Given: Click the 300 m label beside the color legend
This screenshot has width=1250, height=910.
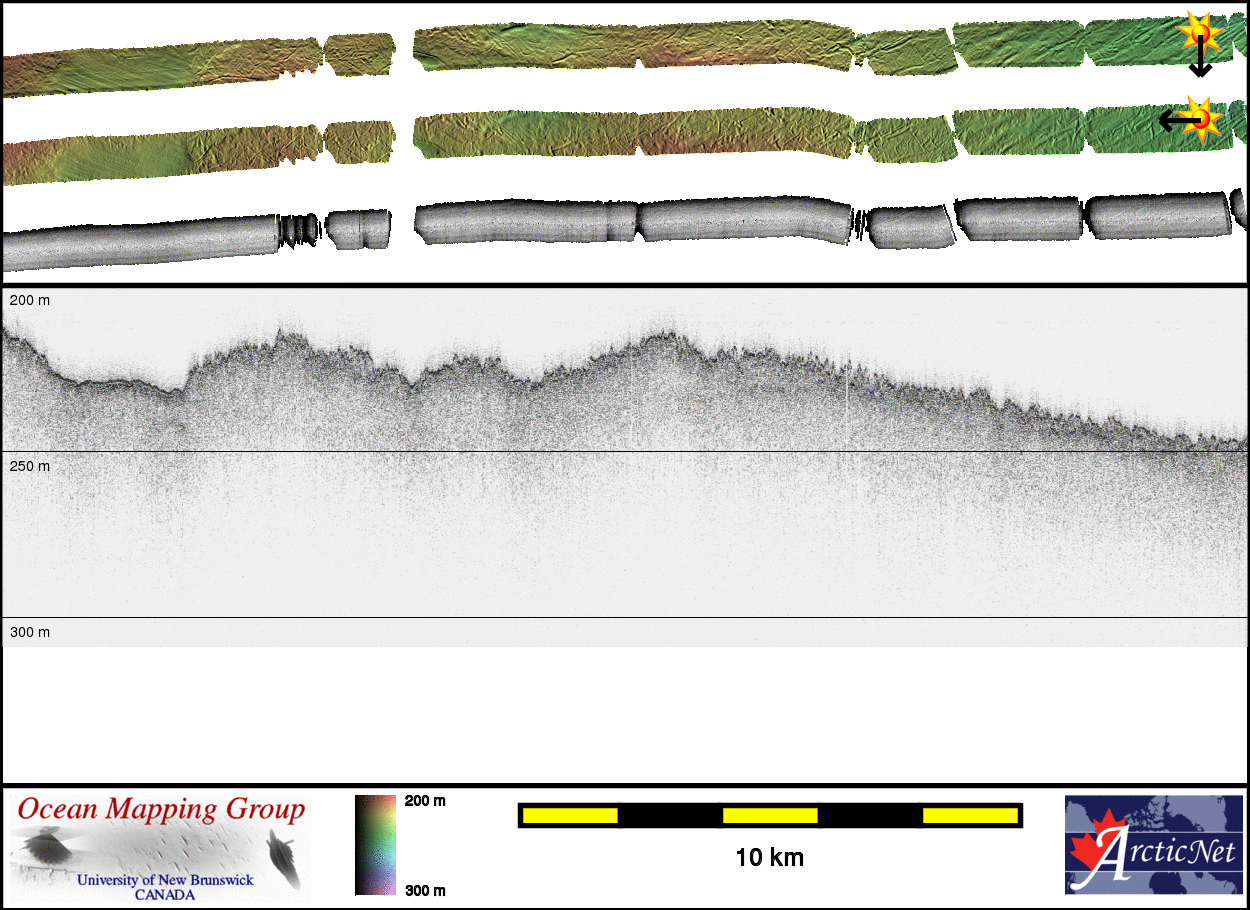Looking at the screenshot, I should 425,890.
